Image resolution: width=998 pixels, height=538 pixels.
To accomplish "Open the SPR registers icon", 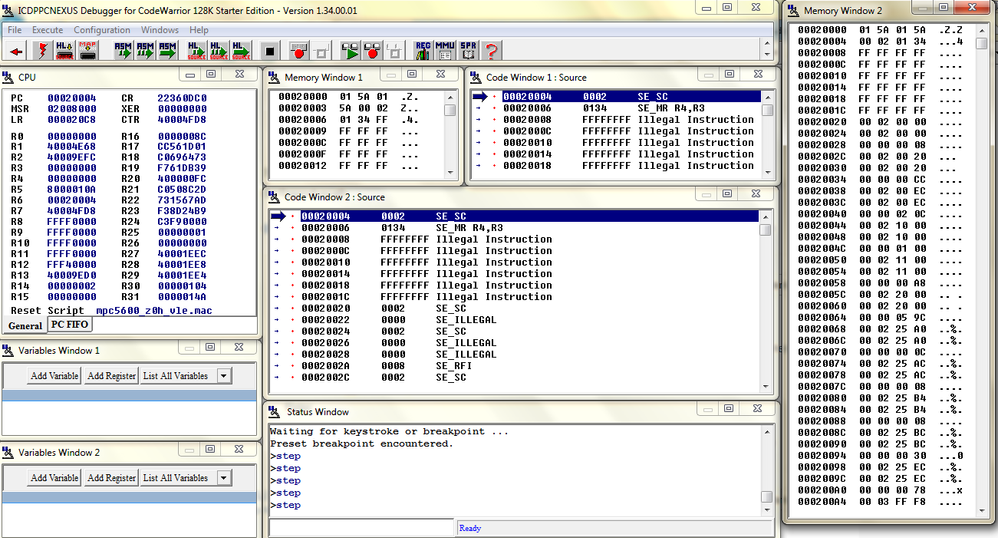I will pos(468,51).
